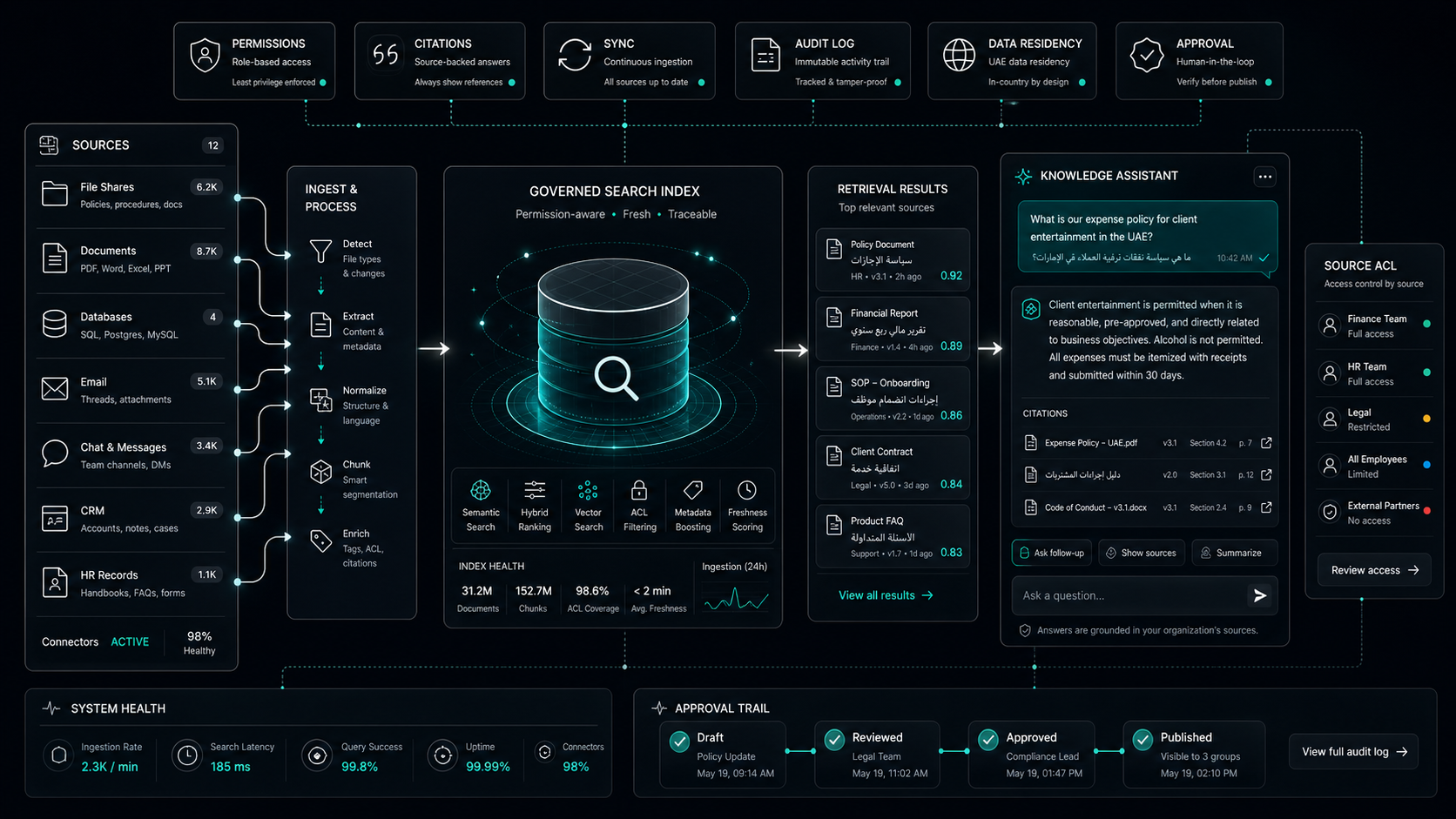Click the Extract document icon
Screen dimensions: 1456x819
tap(320, 325)
